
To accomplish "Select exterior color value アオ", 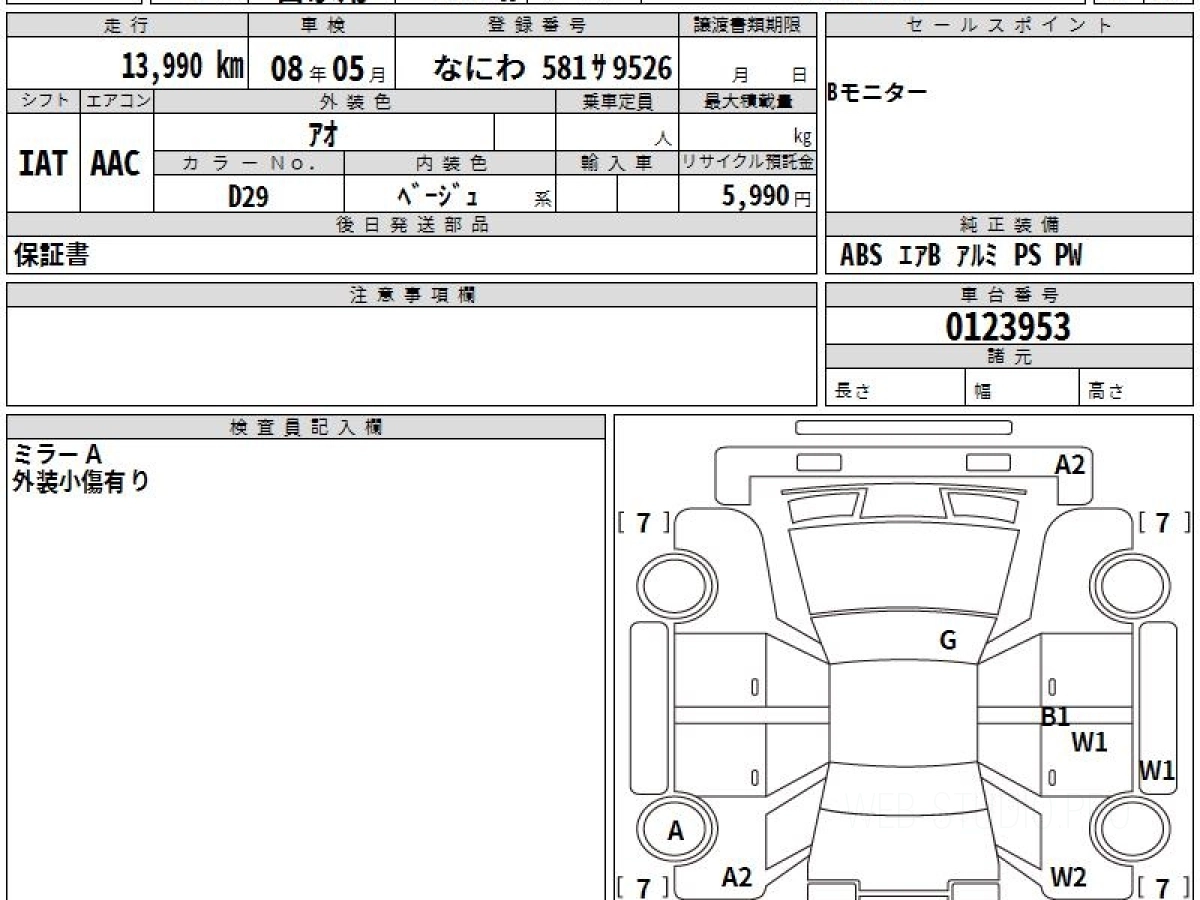I will tap(324, 133).
